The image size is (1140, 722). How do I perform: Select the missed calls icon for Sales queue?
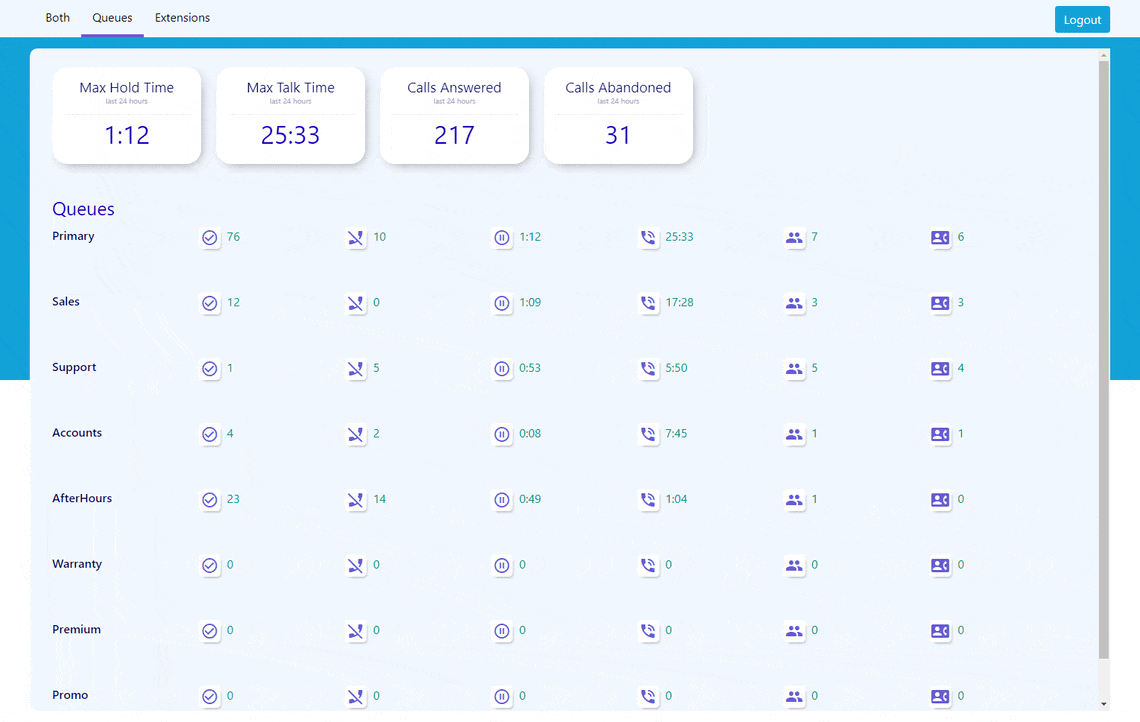click(355, 303)
